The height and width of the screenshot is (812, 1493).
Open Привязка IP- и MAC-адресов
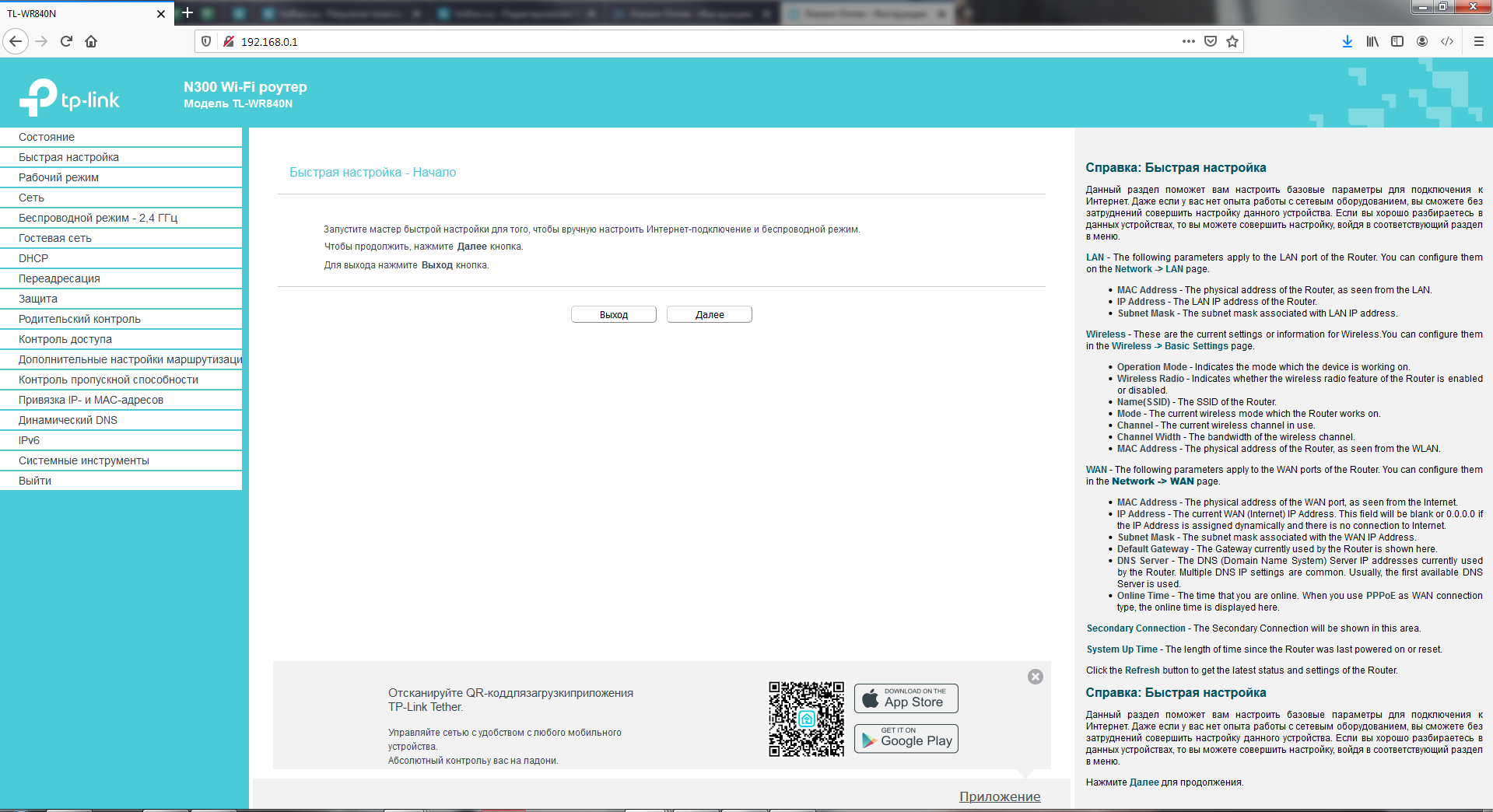point(121,400)
